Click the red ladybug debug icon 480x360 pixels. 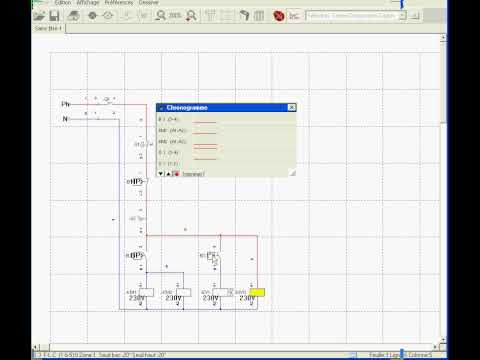(x=279, y=16)
